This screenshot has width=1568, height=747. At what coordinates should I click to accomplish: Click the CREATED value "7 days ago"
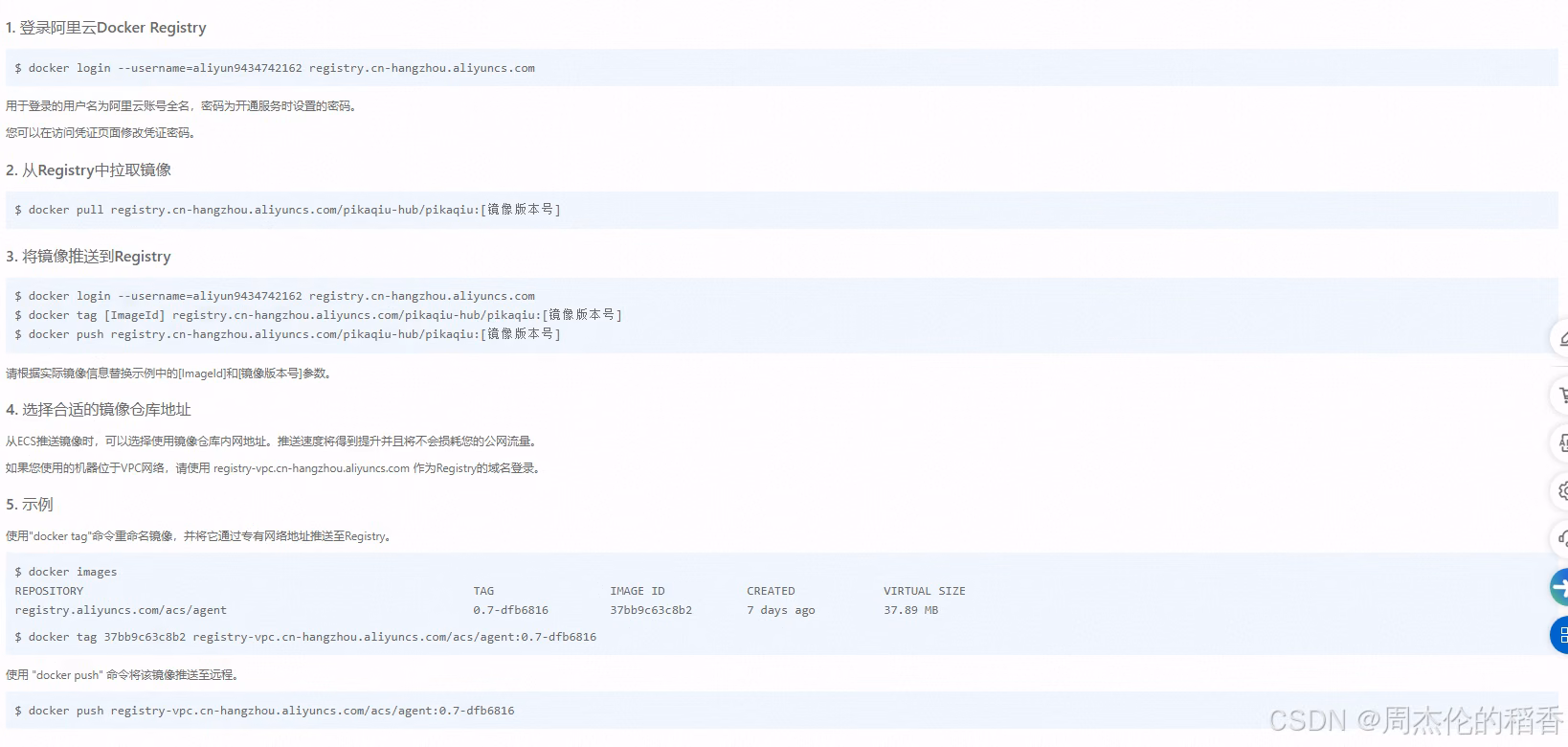(781, 610)
